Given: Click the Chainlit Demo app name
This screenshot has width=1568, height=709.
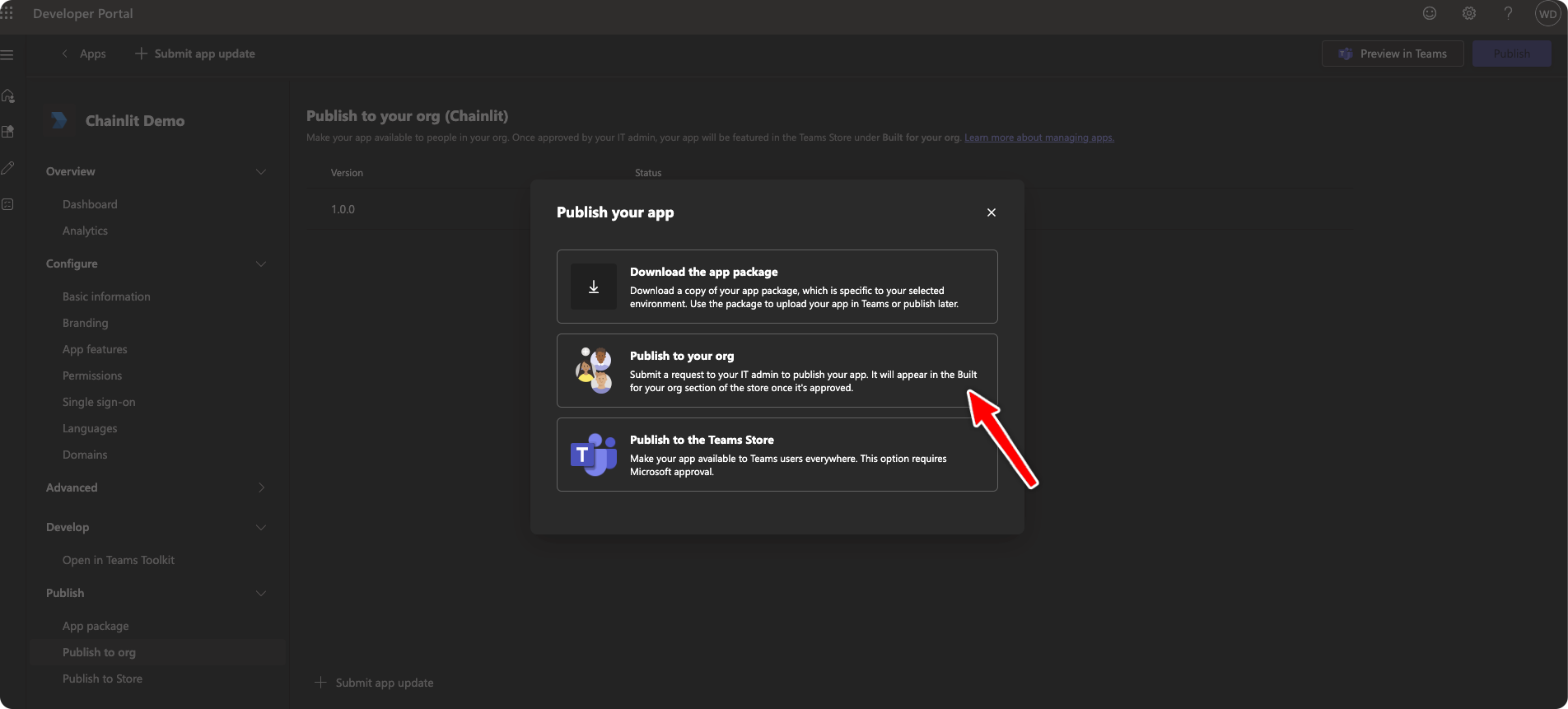Looking at the screenshot, I should coord(135,120).
